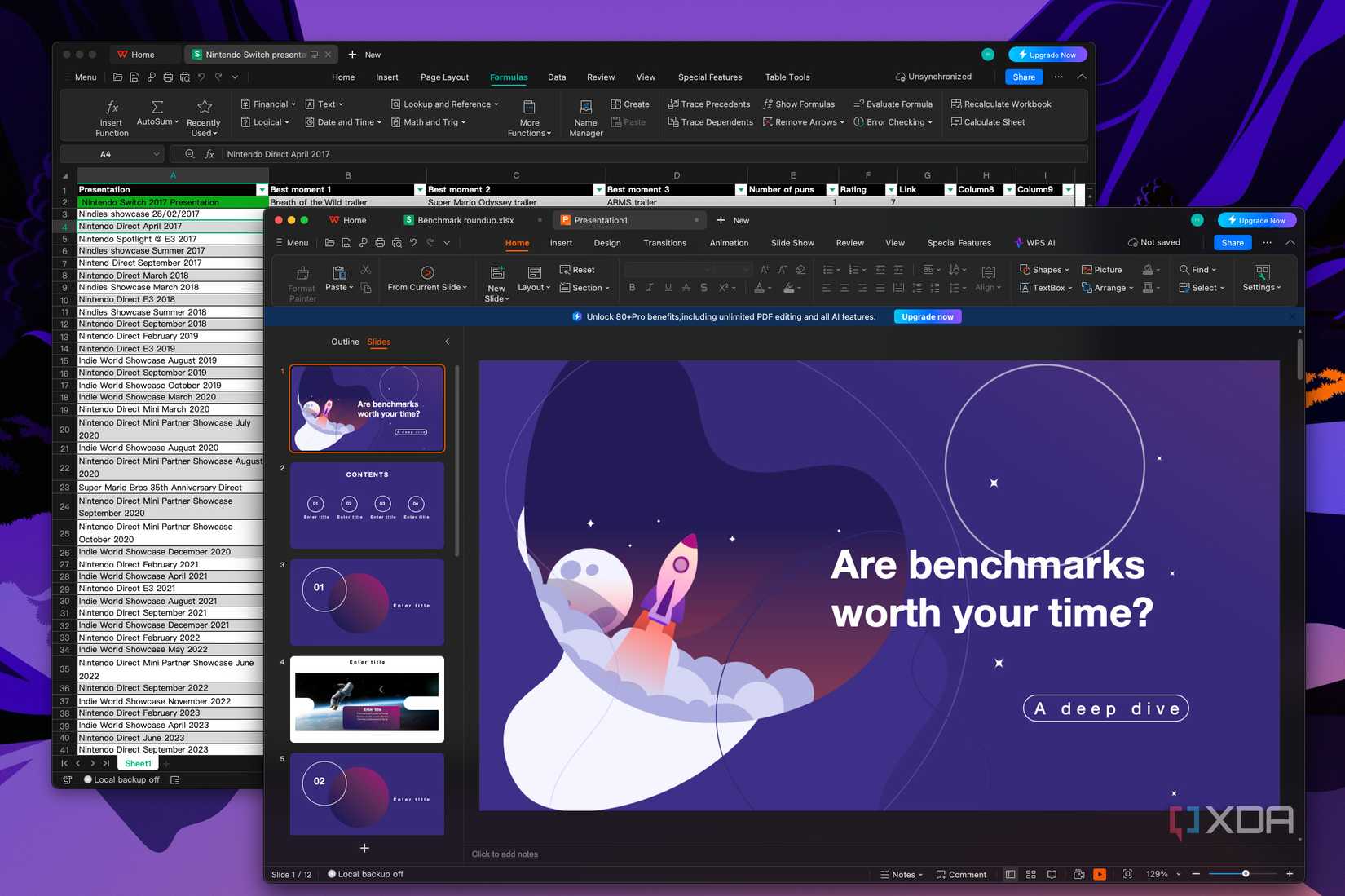Select the Format Painter tool
The width and height of the screenshot is (1345, 896).
click(x=301, y=281)
